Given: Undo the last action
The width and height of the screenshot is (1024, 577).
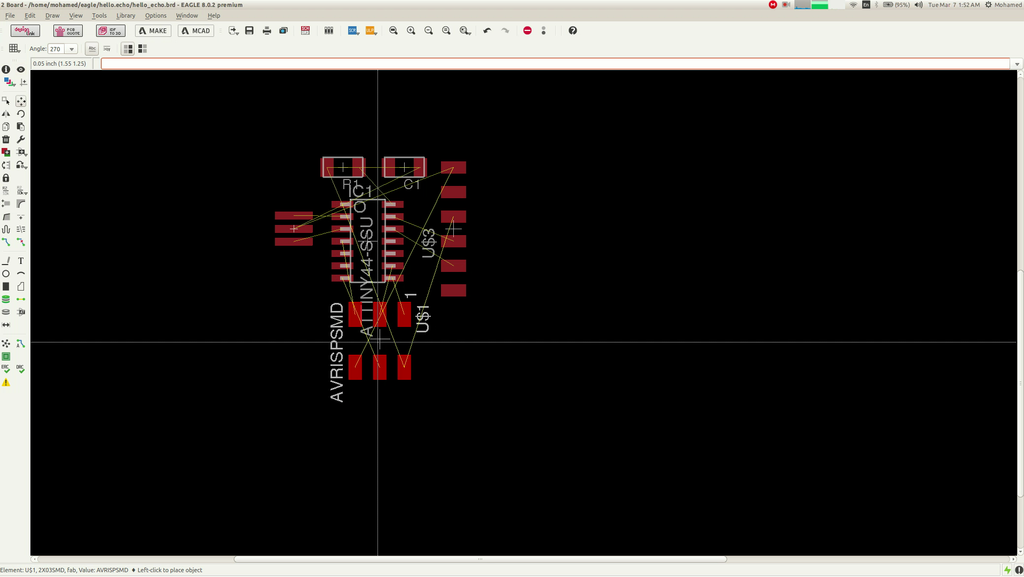Looking at the screenshot, I should 487,31.
